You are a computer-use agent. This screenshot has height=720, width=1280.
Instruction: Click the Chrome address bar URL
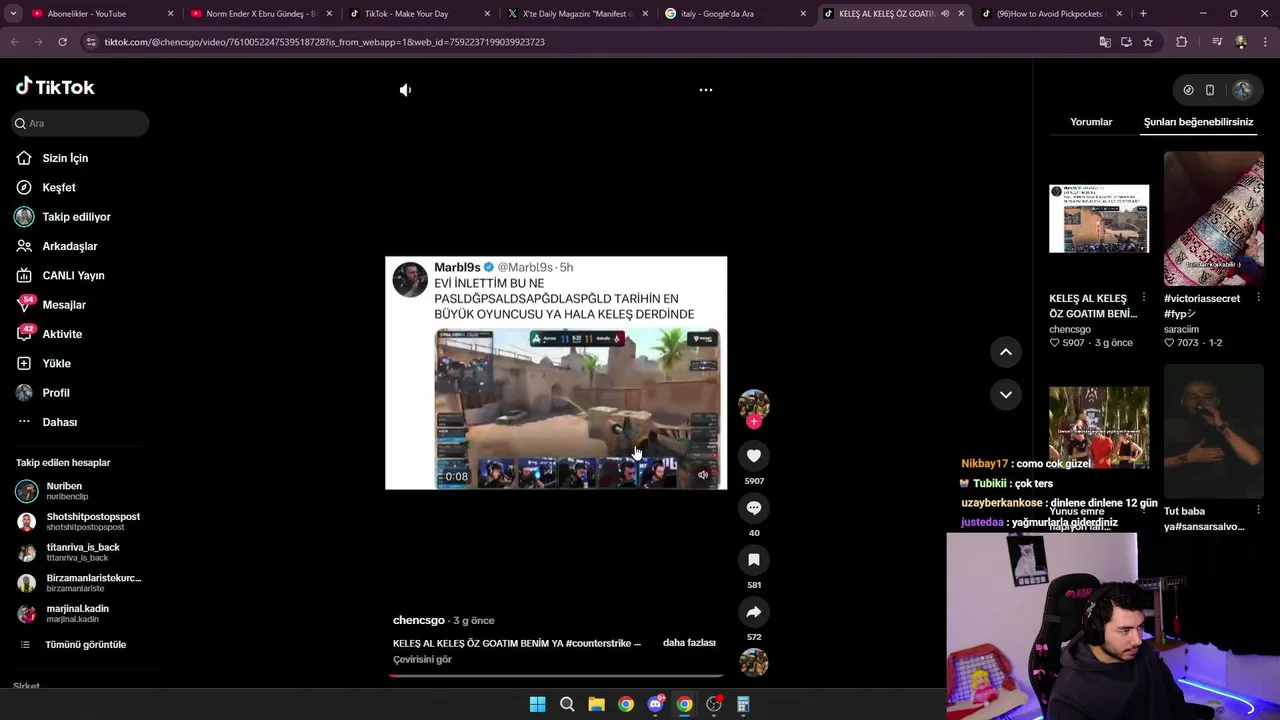(325, 42)
